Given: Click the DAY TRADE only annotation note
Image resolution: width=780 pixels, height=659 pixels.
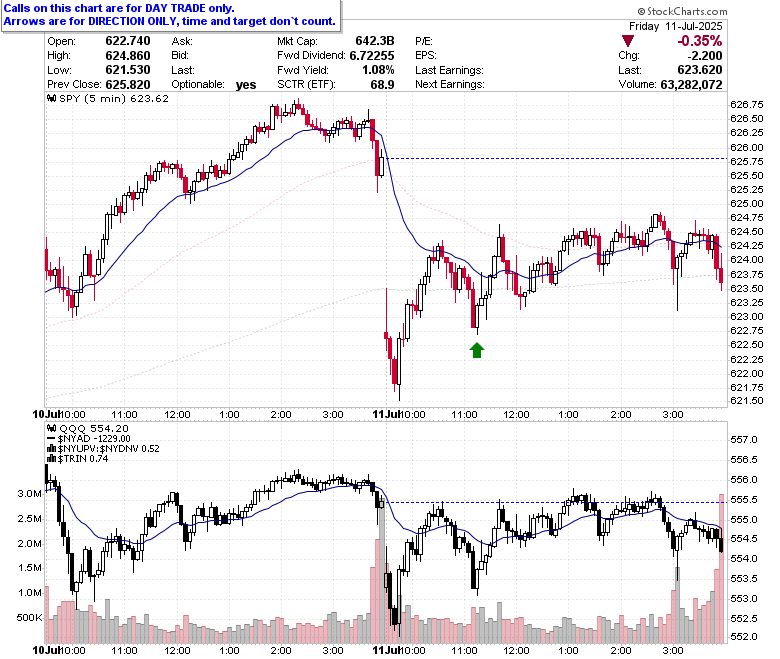Looking at the screenshot, I should [x=170, y=15].
